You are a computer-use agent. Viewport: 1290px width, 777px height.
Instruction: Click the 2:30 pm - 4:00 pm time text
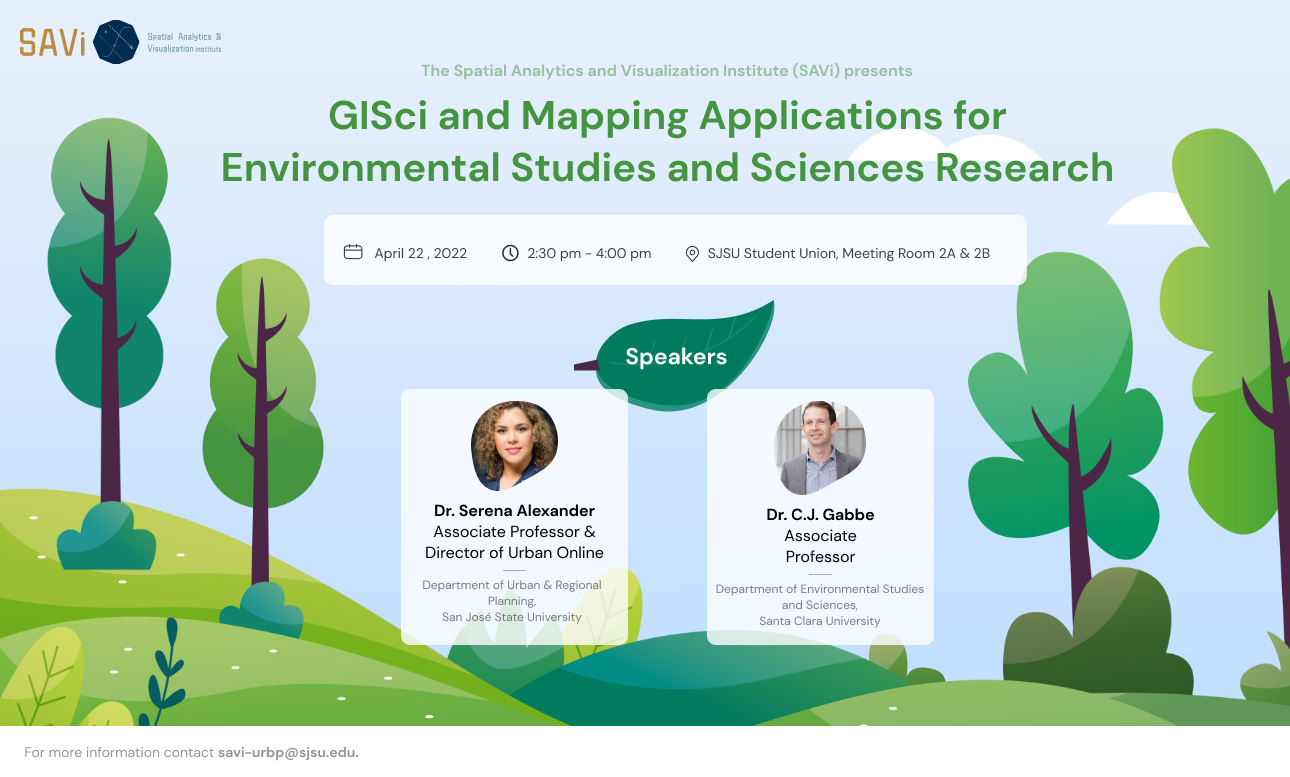click(x=589, y=253)
